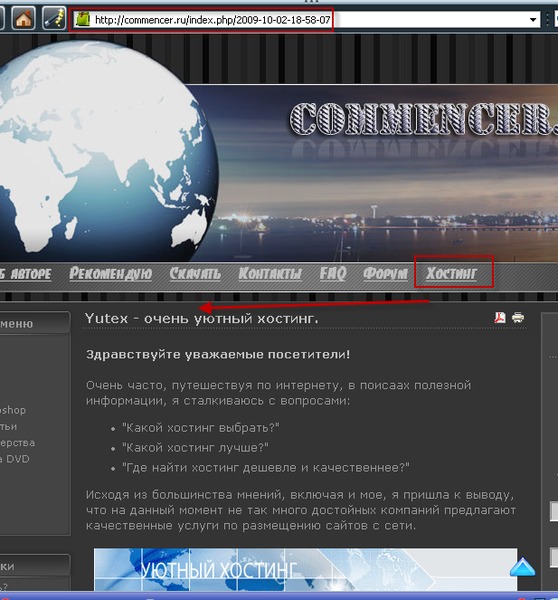The width and height of the screenshot is (558, 600).
Task: Click the Yutex article title
Action: [201, 318]
